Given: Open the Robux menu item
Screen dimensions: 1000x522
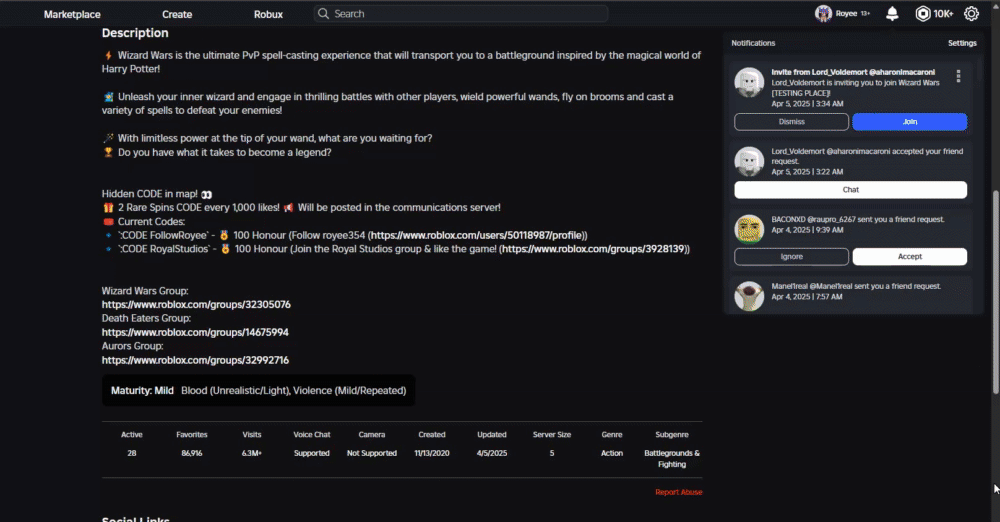Looking at the screenshot, I should click(268, 14).
